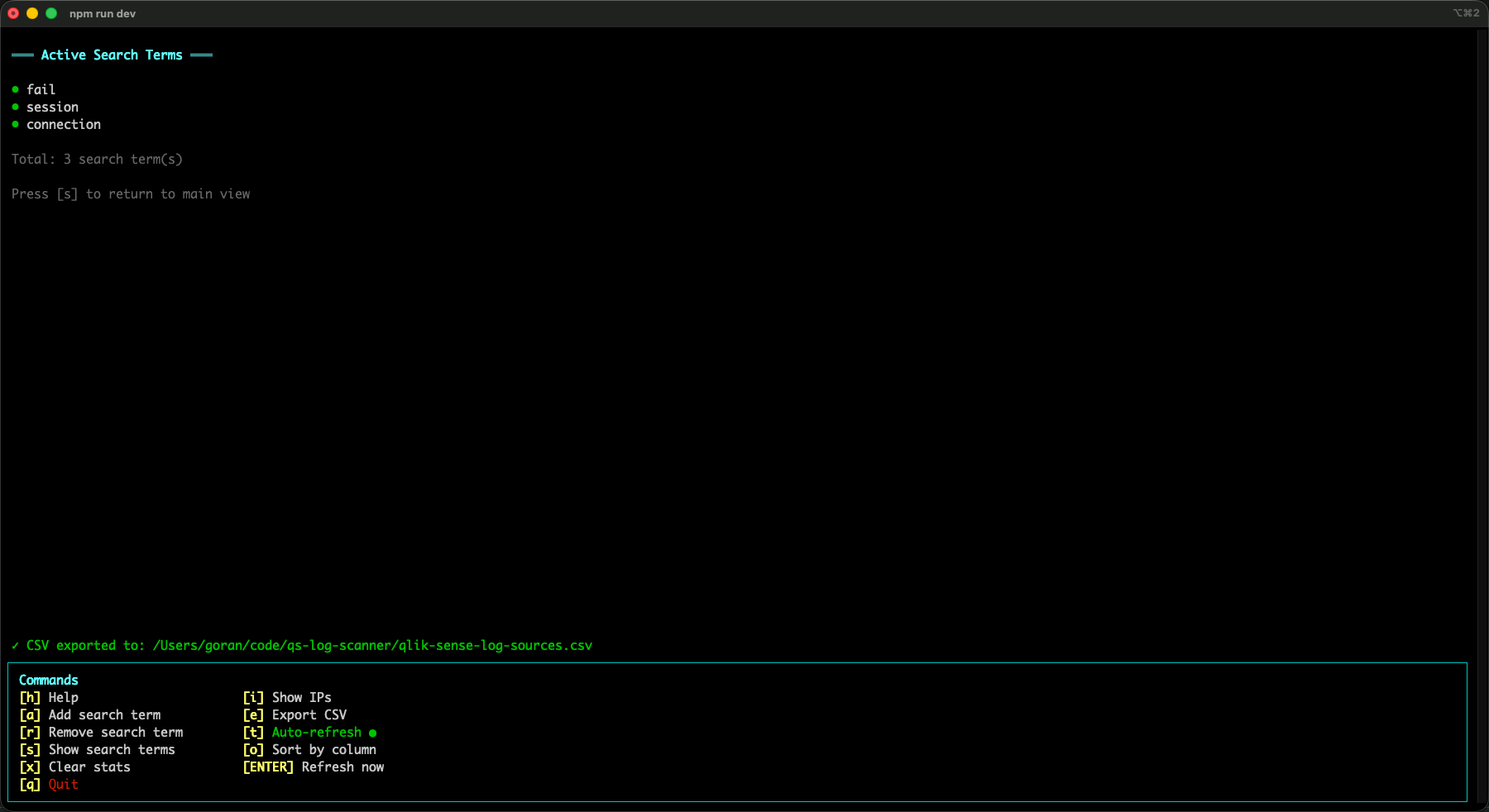Screen dimensions: 1489x812
Task: Click the green bullet beside connection
Action: (15, 124)
